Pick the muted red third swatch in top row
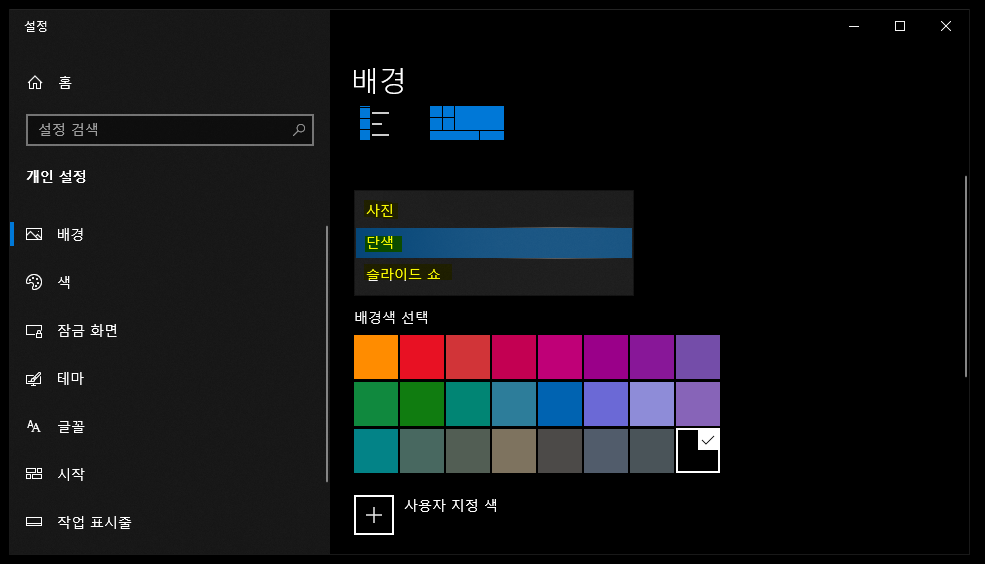The width and height of the screenshot is (985, 564). point(468,357)
